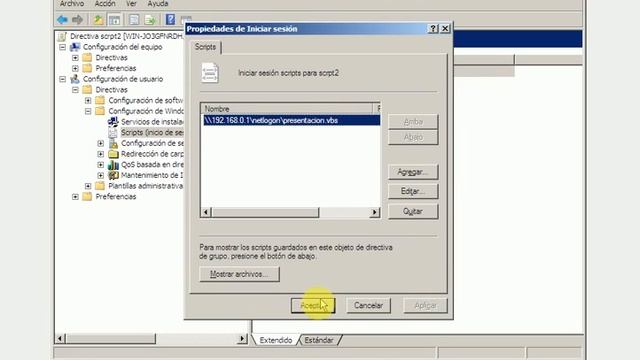Expand the QoS basada en directiva node
The height and width of the screenshot is (360, 640).
tap(100, 164)
